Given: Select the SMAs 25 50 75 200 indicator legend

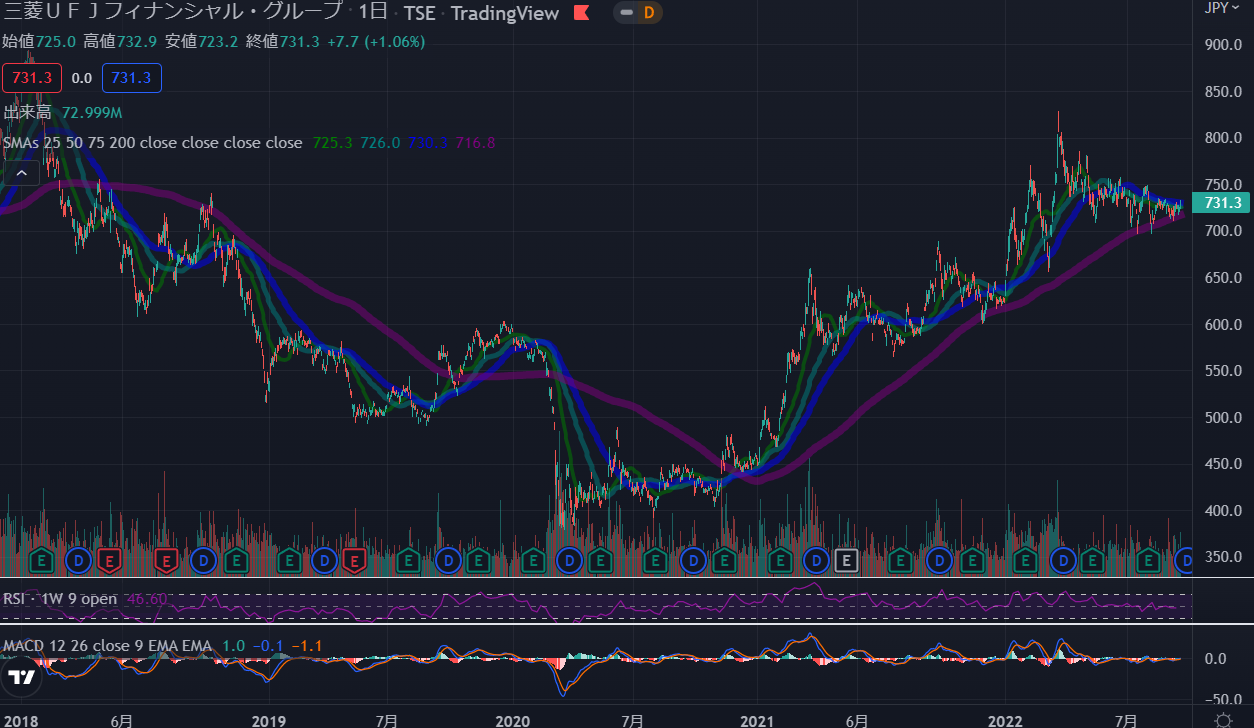Looking at the screenshot, I should tap(153, 143).
